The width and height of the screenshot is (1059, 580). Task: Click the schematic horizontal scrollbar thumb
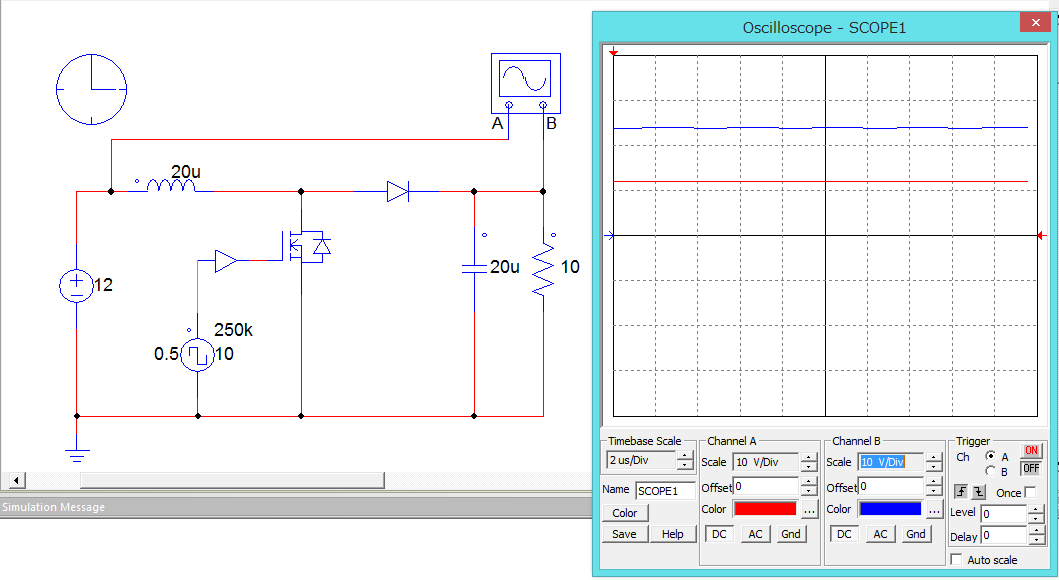click(232, 481)
